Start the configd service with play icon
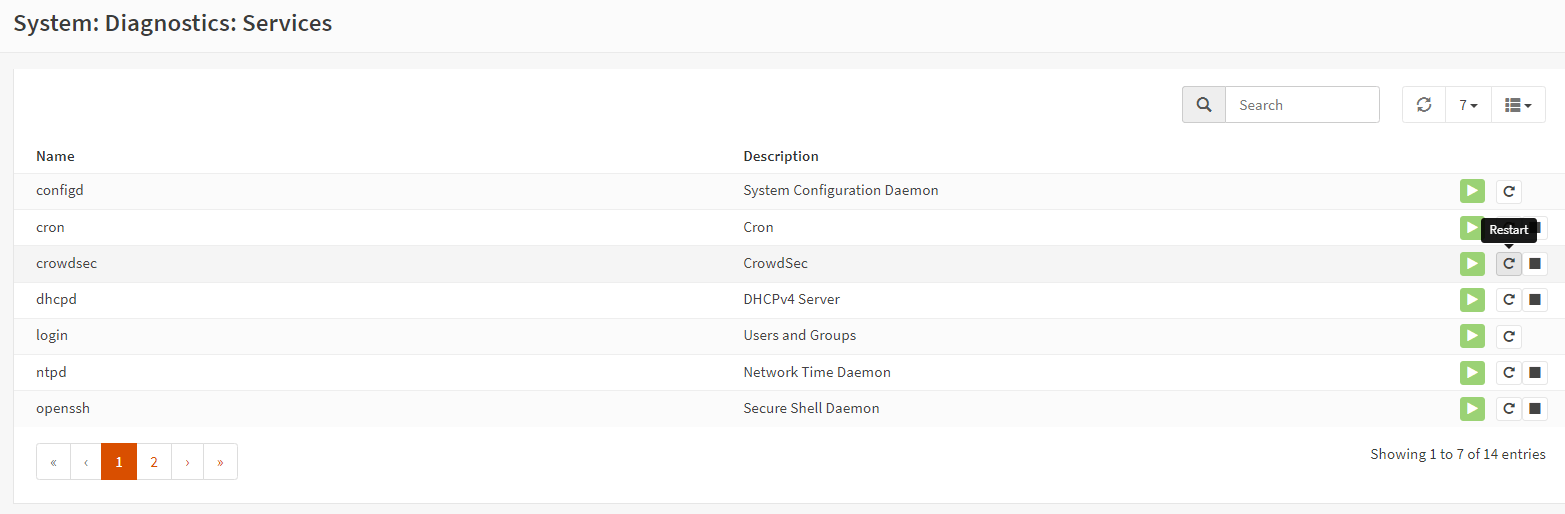Screen dimensions: 1565x514 tap(1471, 191)
